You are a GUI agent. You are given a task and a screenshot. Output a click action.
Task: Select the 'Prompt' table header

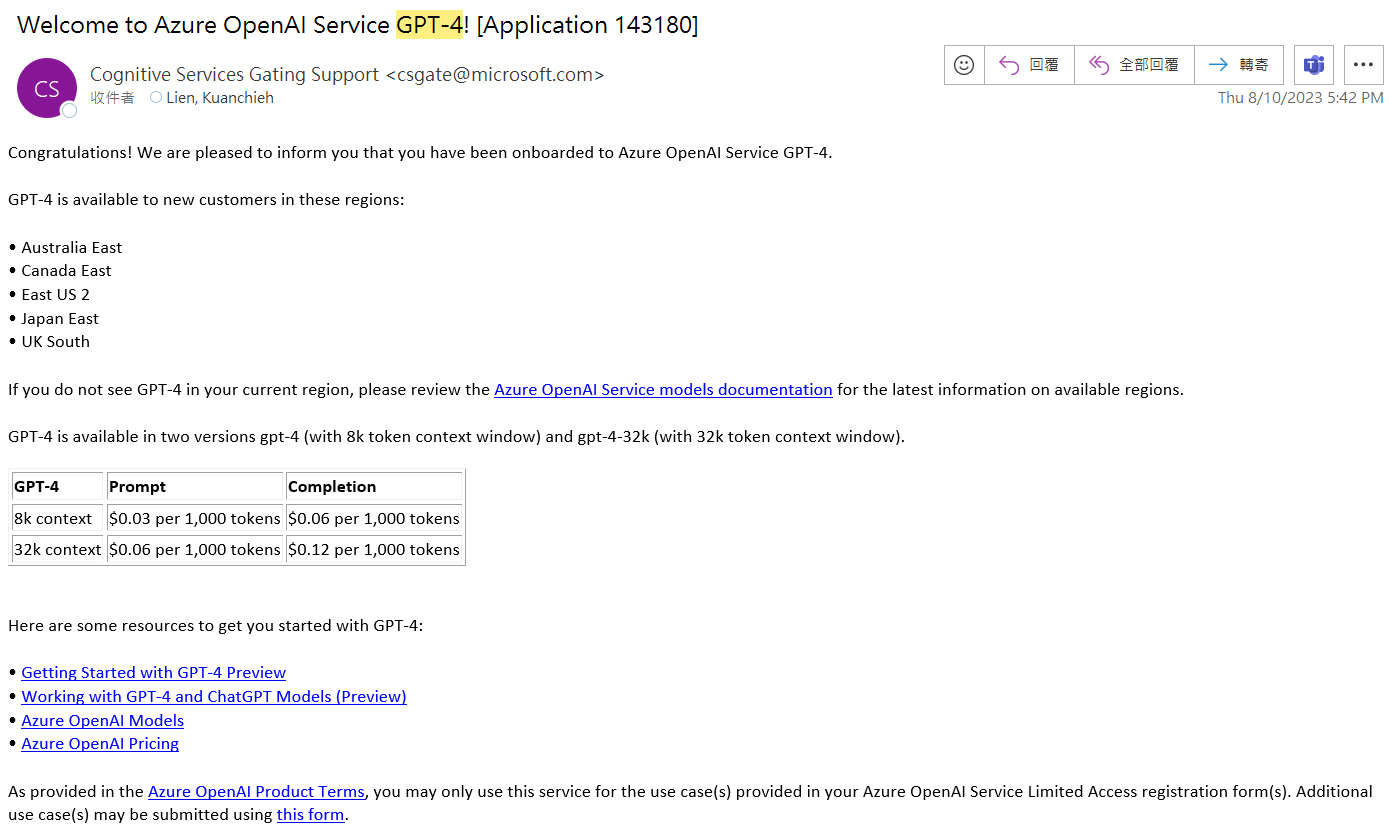pos(195,486)
